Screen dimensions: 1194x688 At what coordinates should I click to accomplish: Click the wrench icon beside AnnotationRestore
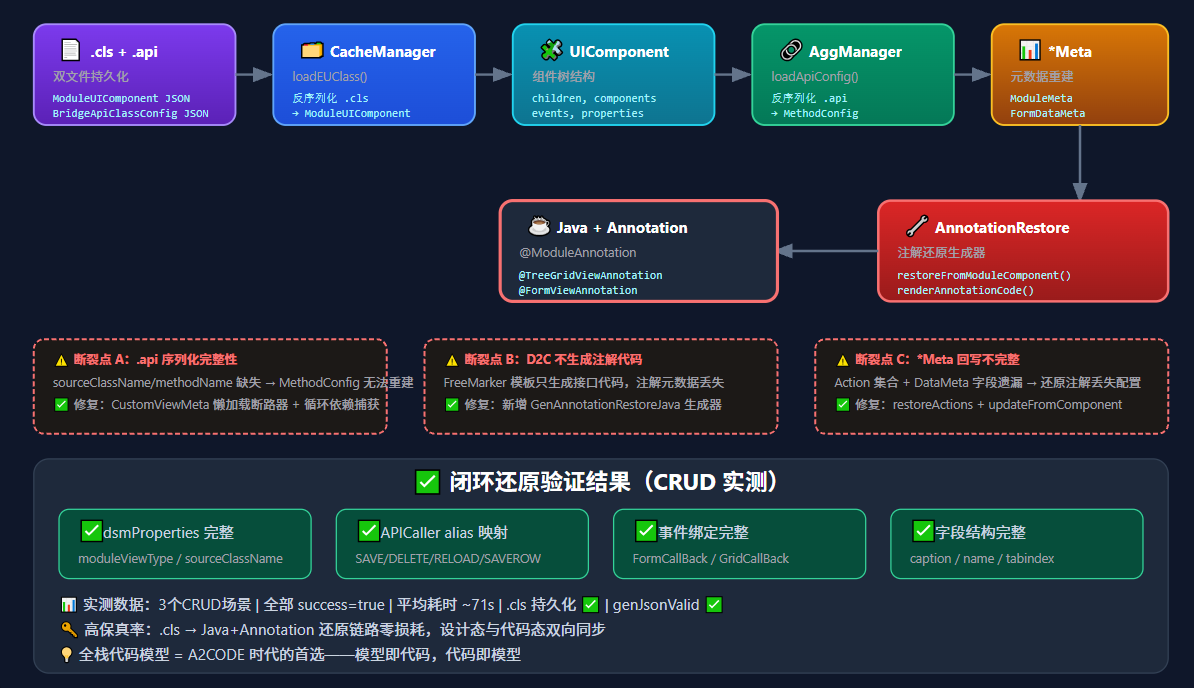coord(917,226)
